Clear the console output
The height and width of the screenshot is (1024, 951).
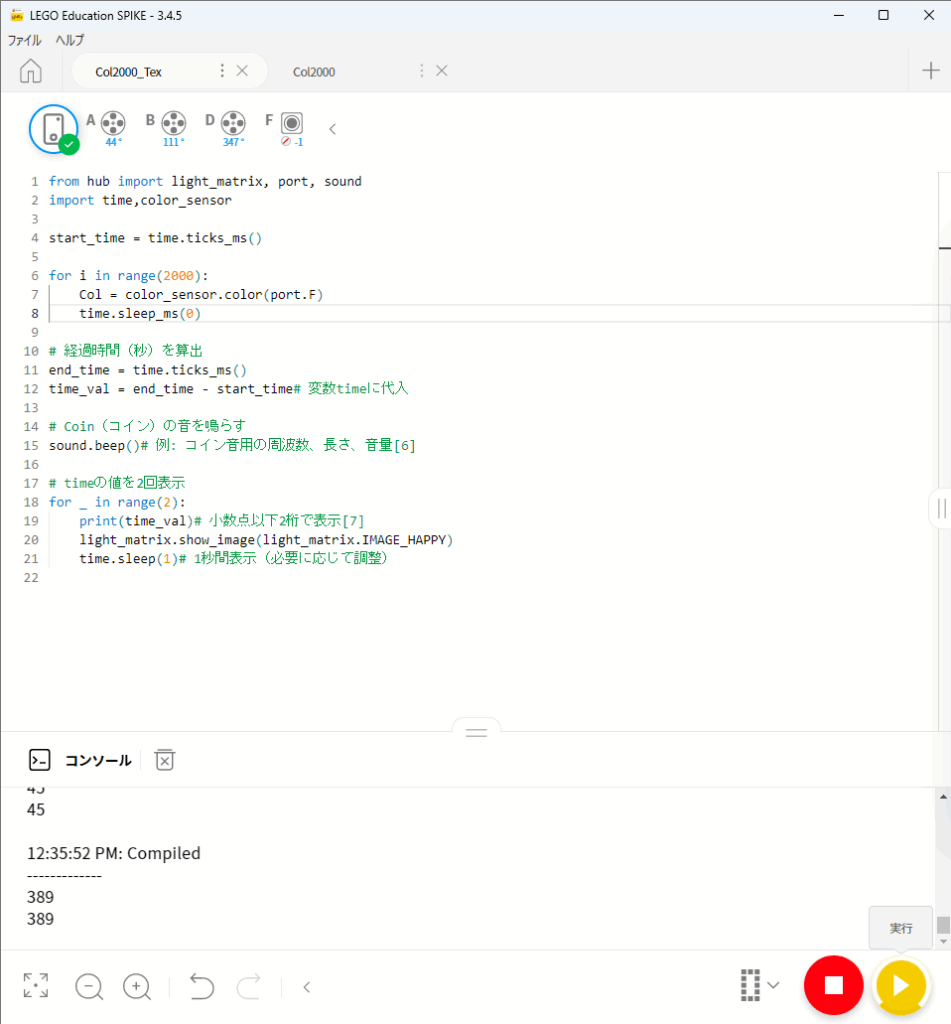(x=165, y=760)
